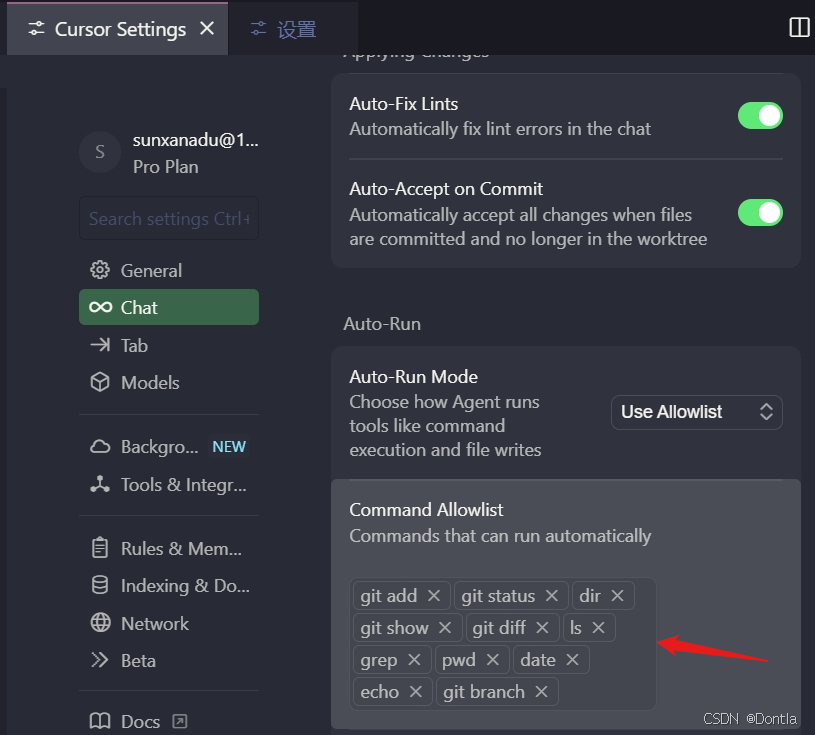Remove 'git status' from the allowlist
815x735 pixels.
point(551,596)
